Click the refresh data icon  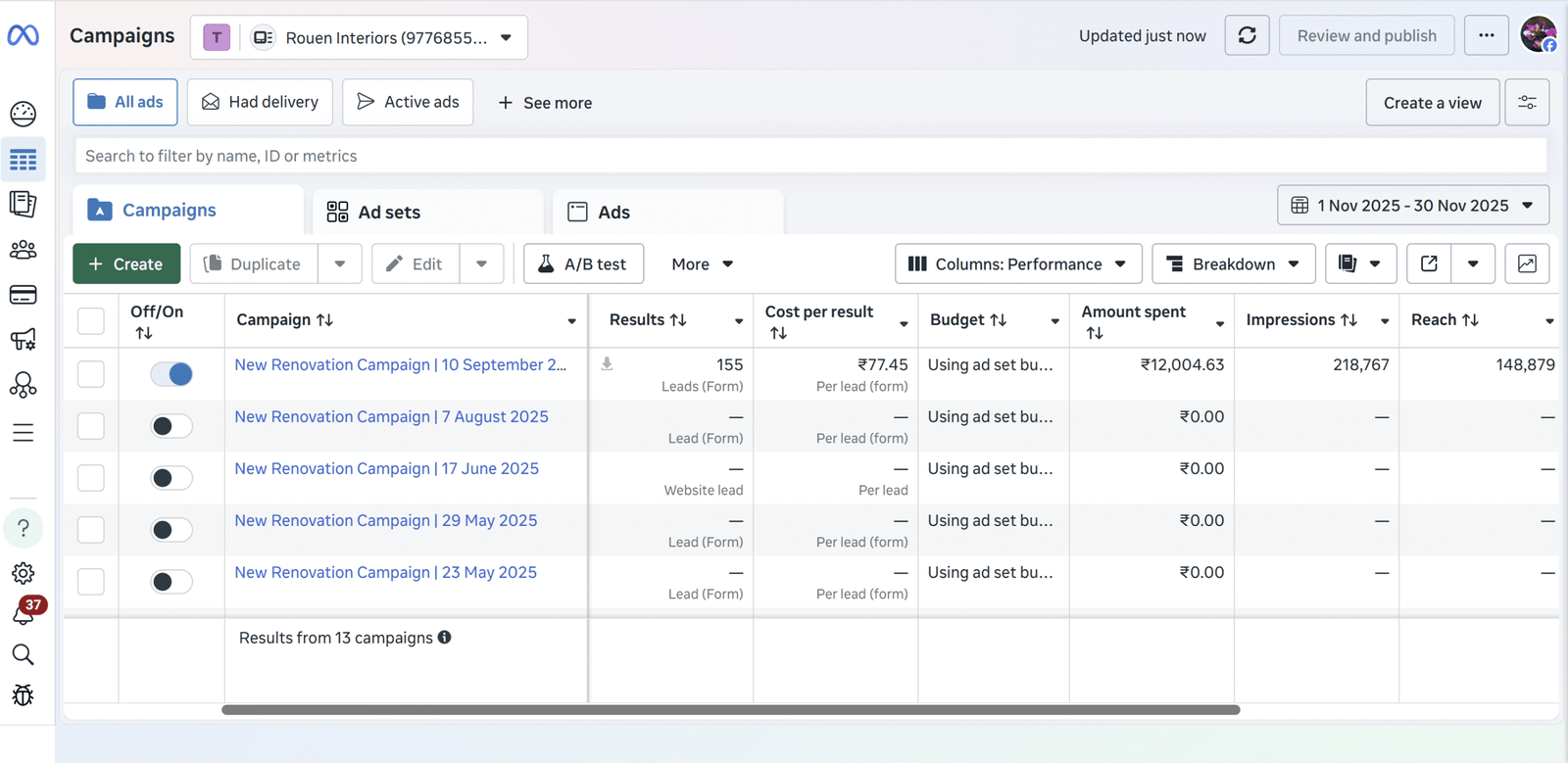pyautogui.click(x=1247, y=36)
